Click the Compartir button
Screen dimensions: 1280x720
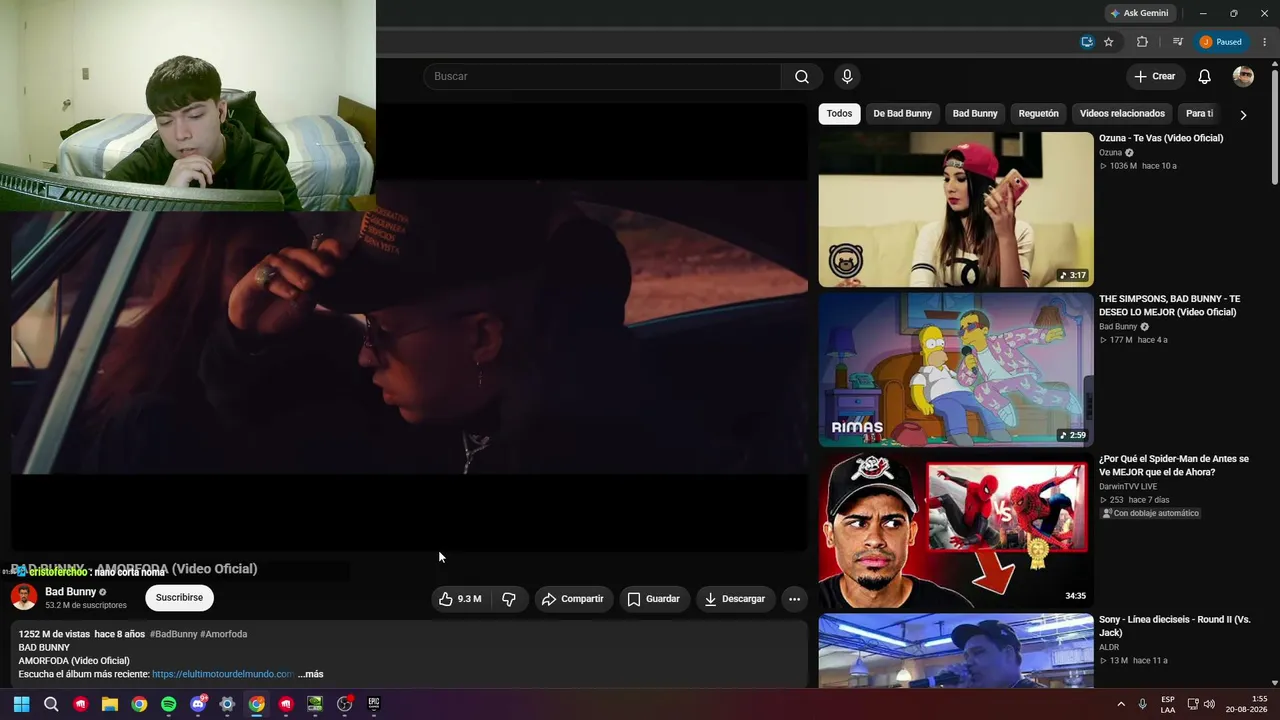point(573,599)
